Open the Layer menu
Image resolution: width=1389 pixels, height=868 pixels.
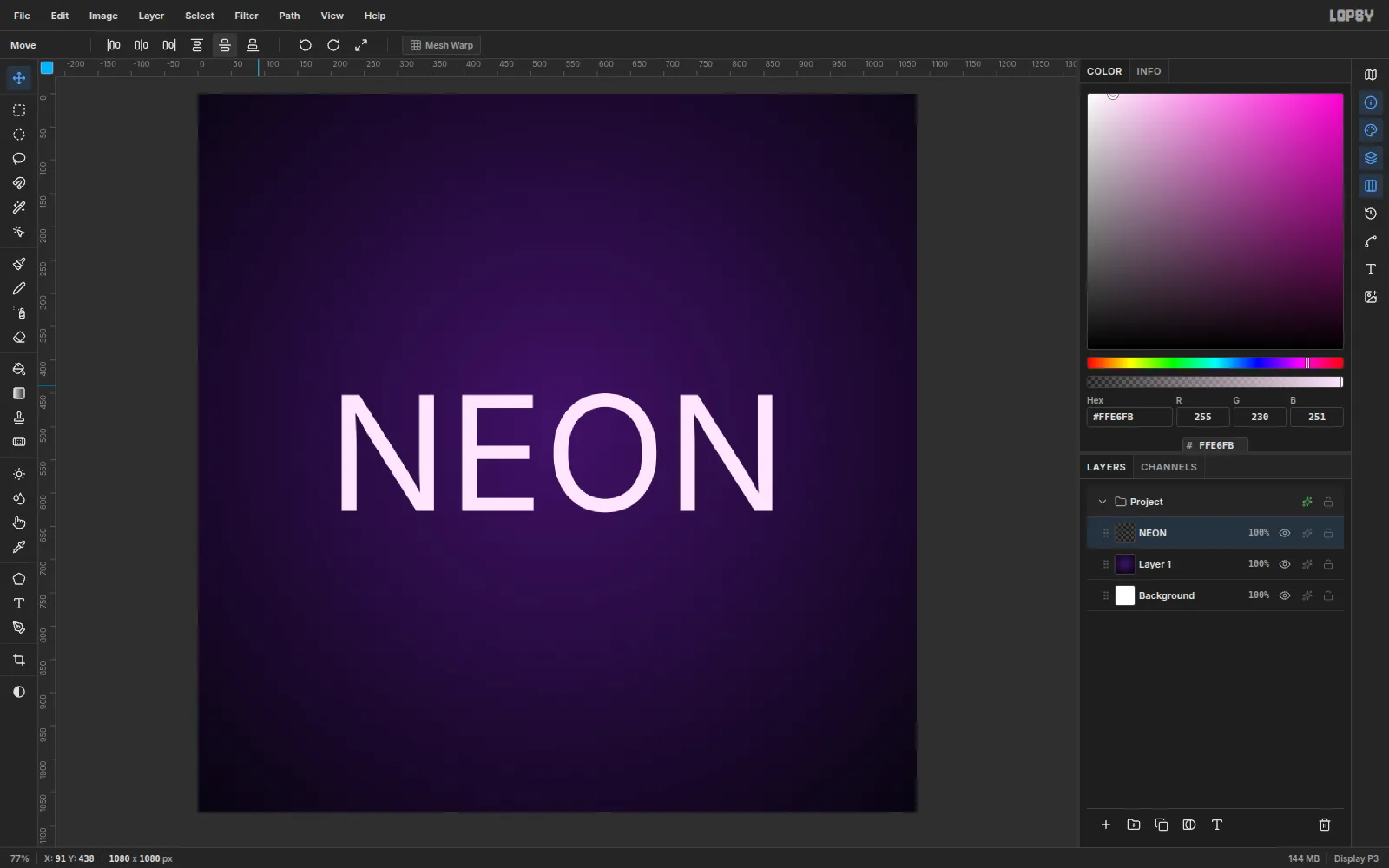click(151, 16)
